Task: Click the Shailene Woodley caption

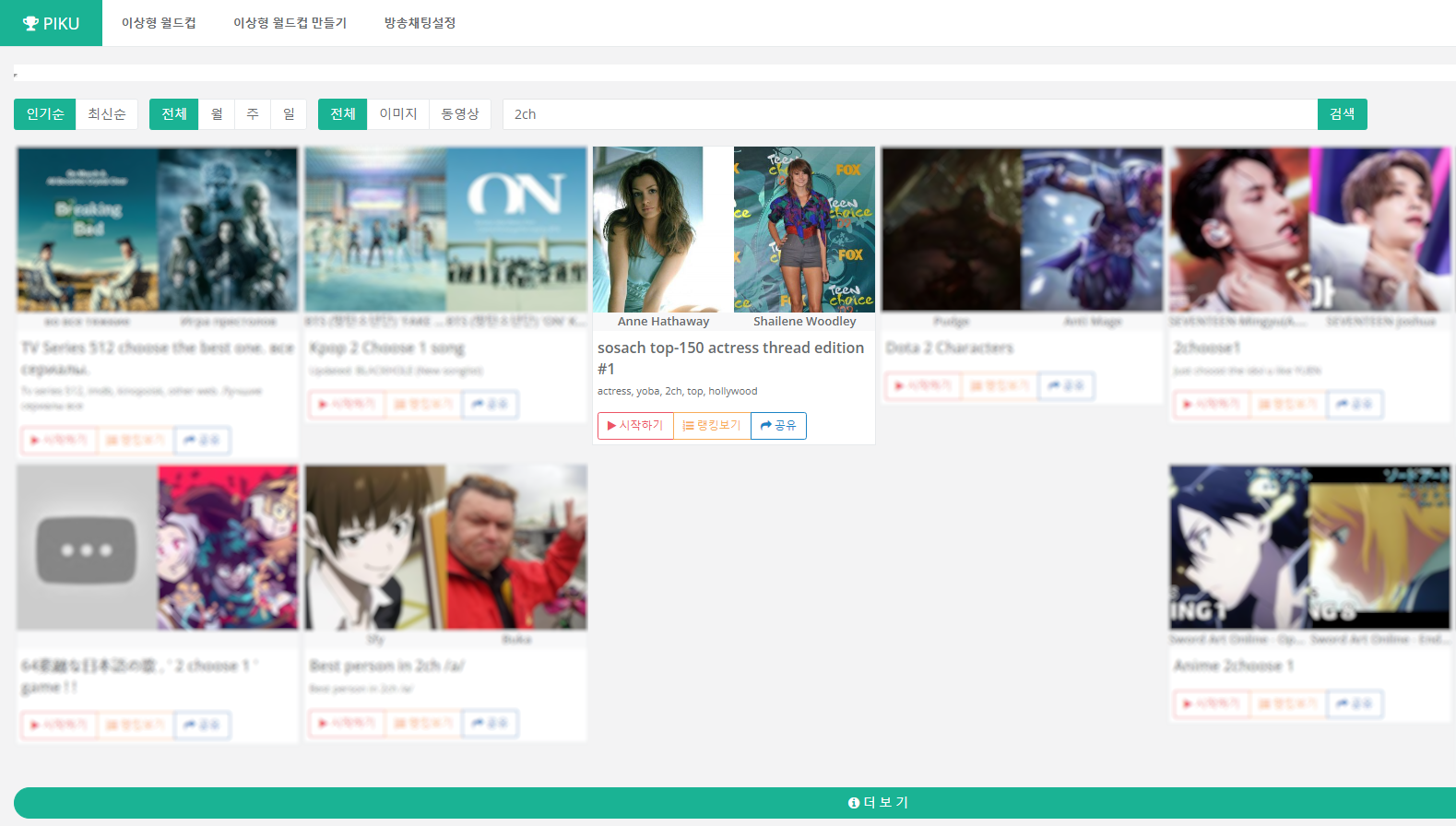Action: coord(805,322)
